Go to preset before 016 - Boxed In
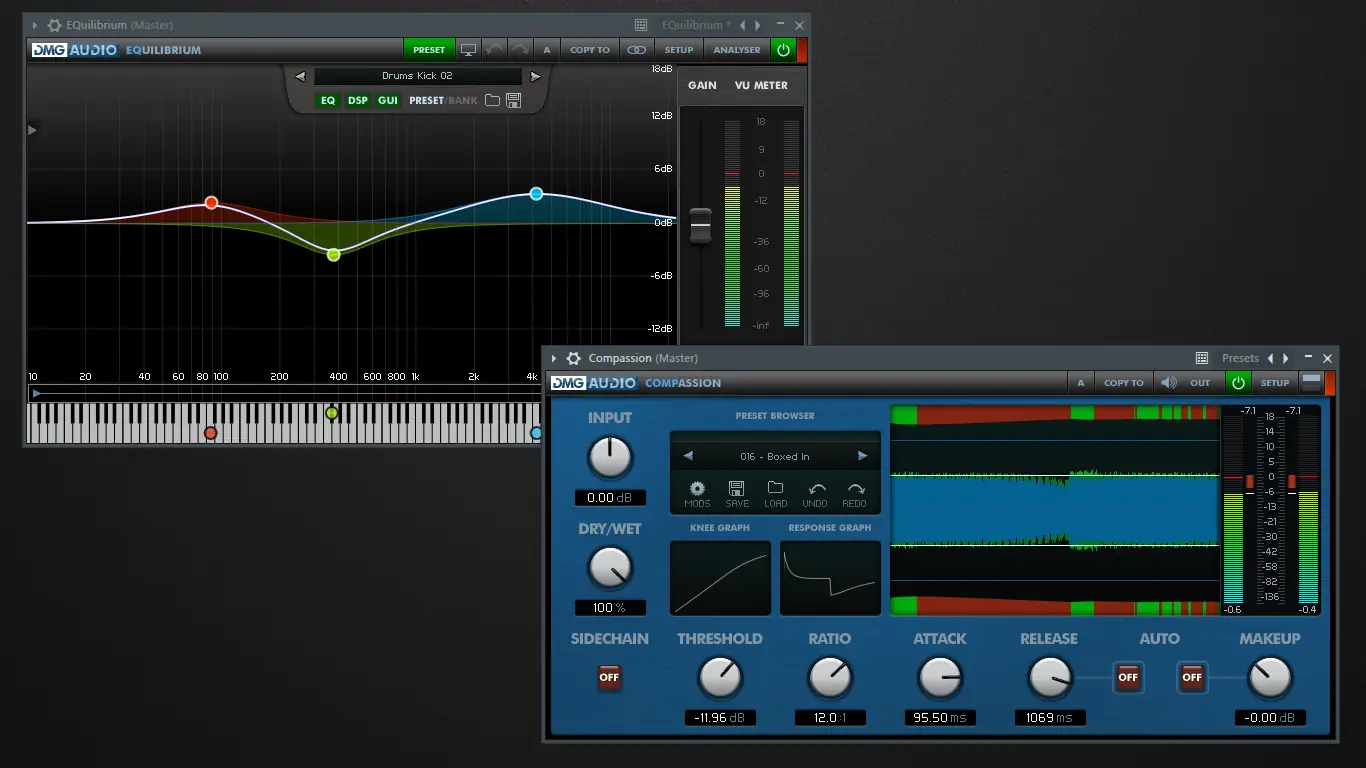Image resolution: width=1366 pixels, height=768 pixels. click(688, 456)
